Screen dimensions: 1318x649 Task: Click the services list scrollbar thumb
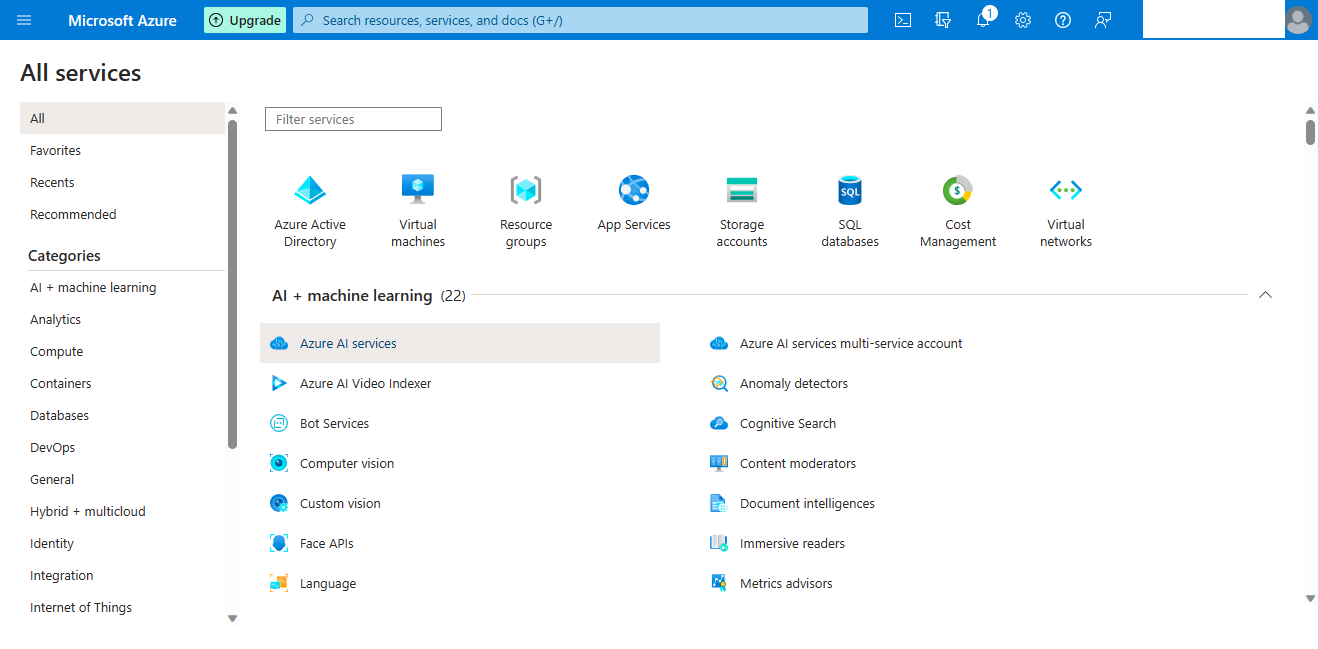click(1311, 132)
